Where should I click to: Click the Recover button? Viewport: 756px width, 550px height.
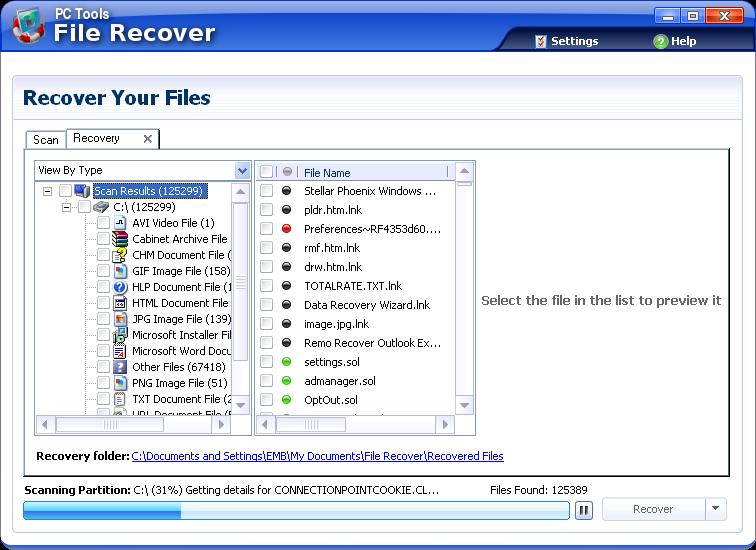653,509
